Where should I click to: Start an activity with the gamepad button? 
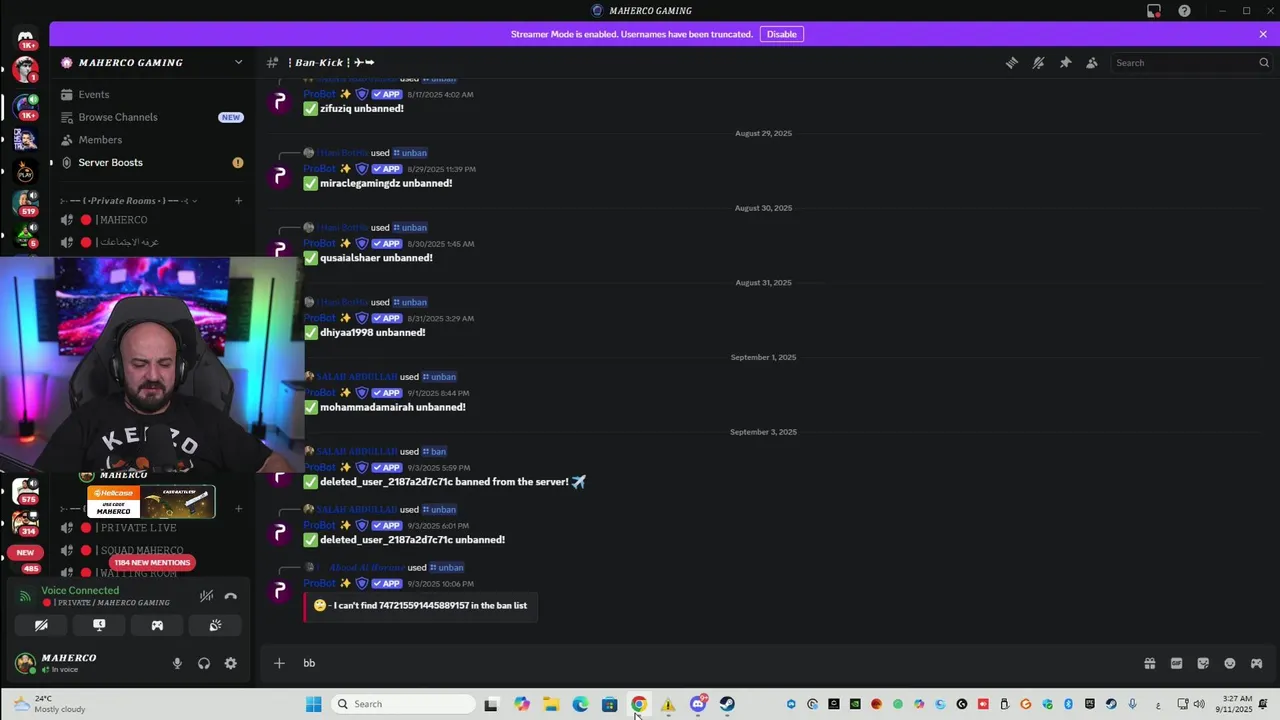point(157,625)
